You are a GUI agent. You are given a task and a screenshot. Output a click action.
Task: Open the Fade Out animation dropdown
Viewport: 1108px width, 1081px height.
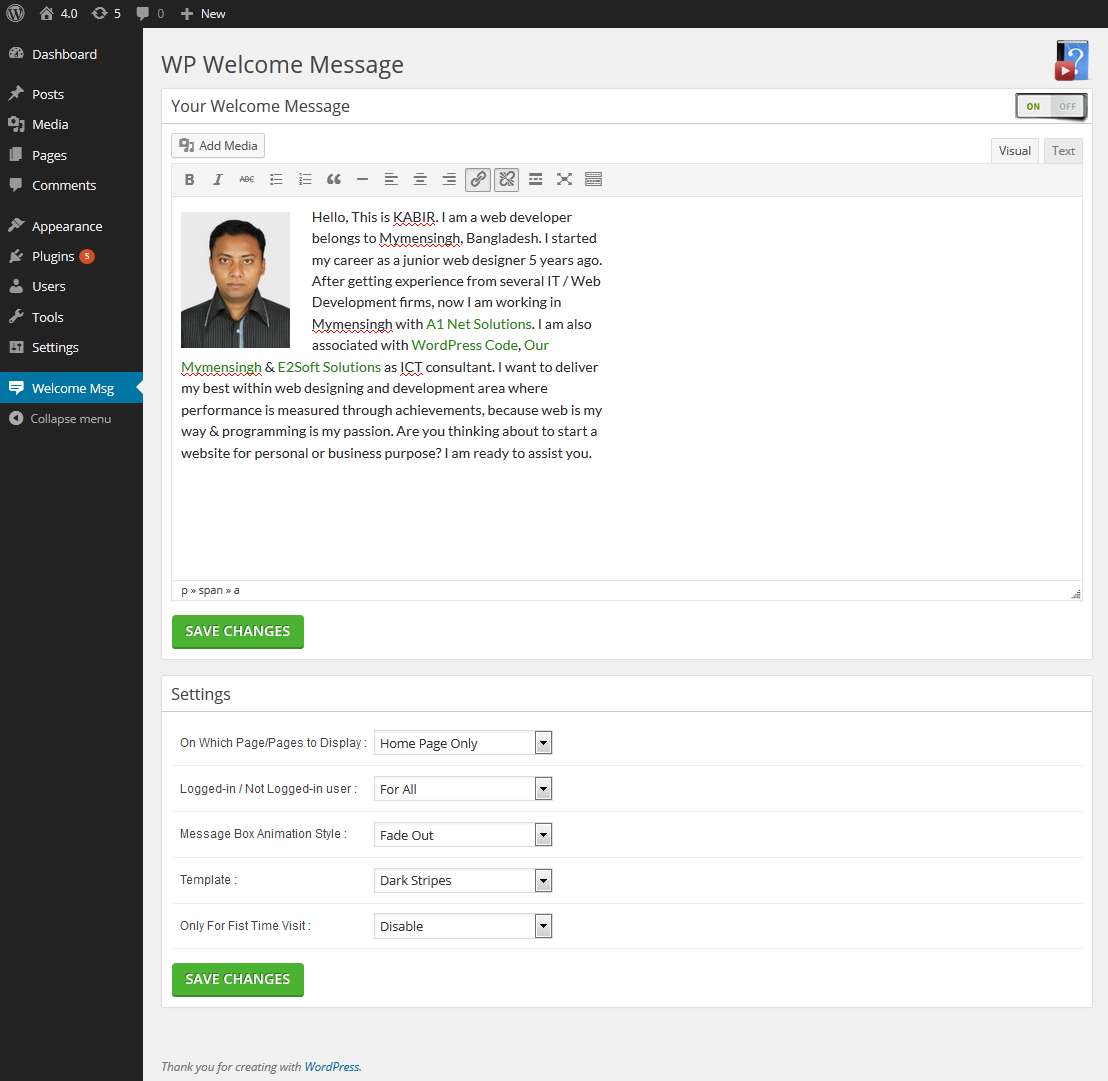pos(463,835)
